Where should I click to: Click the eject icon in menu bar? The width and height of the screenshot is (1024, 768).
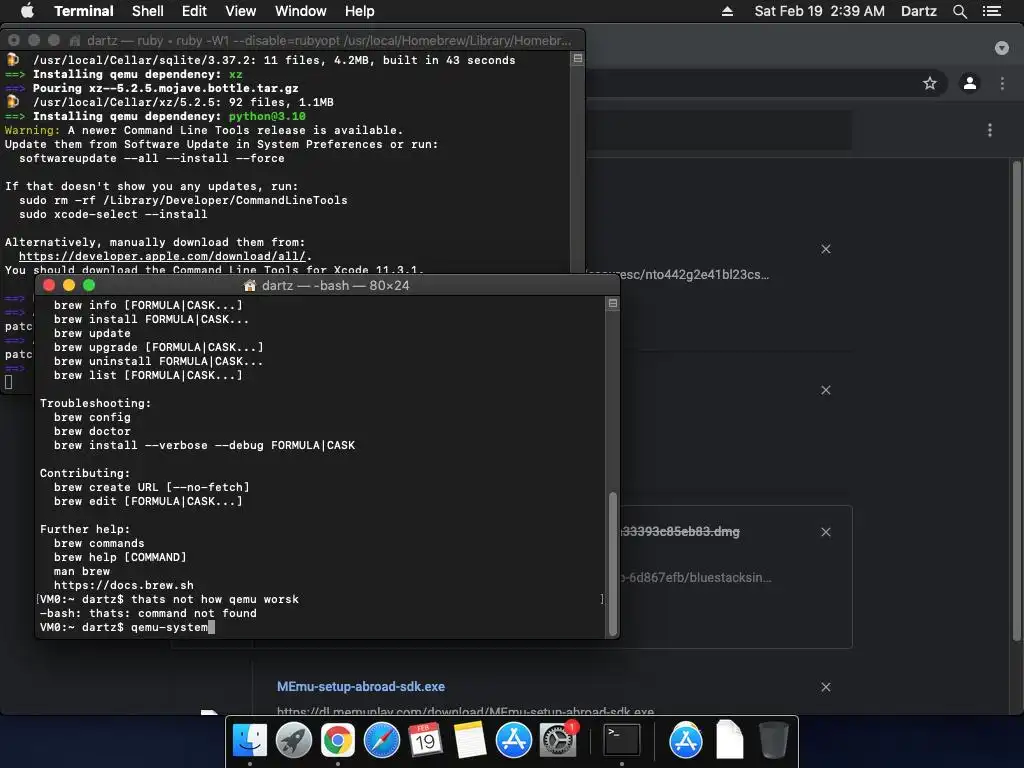(x=727, y=11)
